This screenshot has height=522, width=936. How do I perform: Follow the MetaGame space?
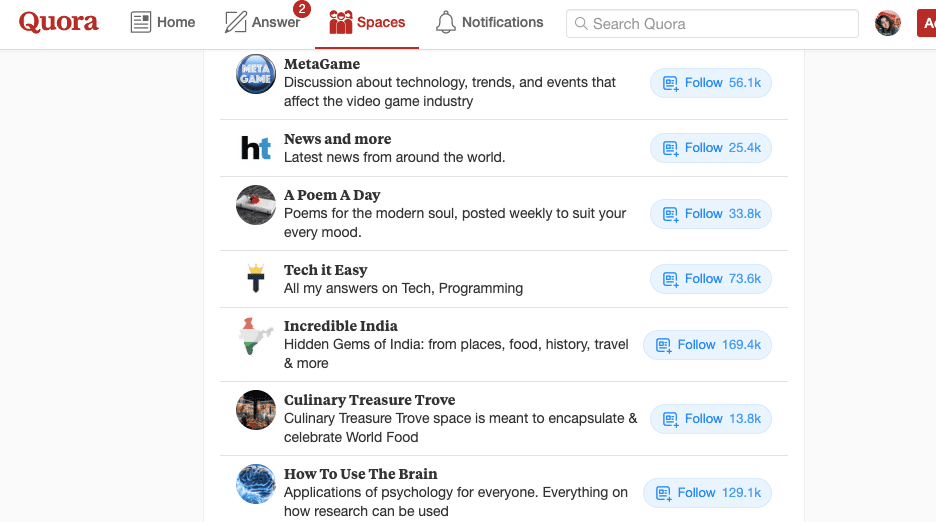(711, 83)
